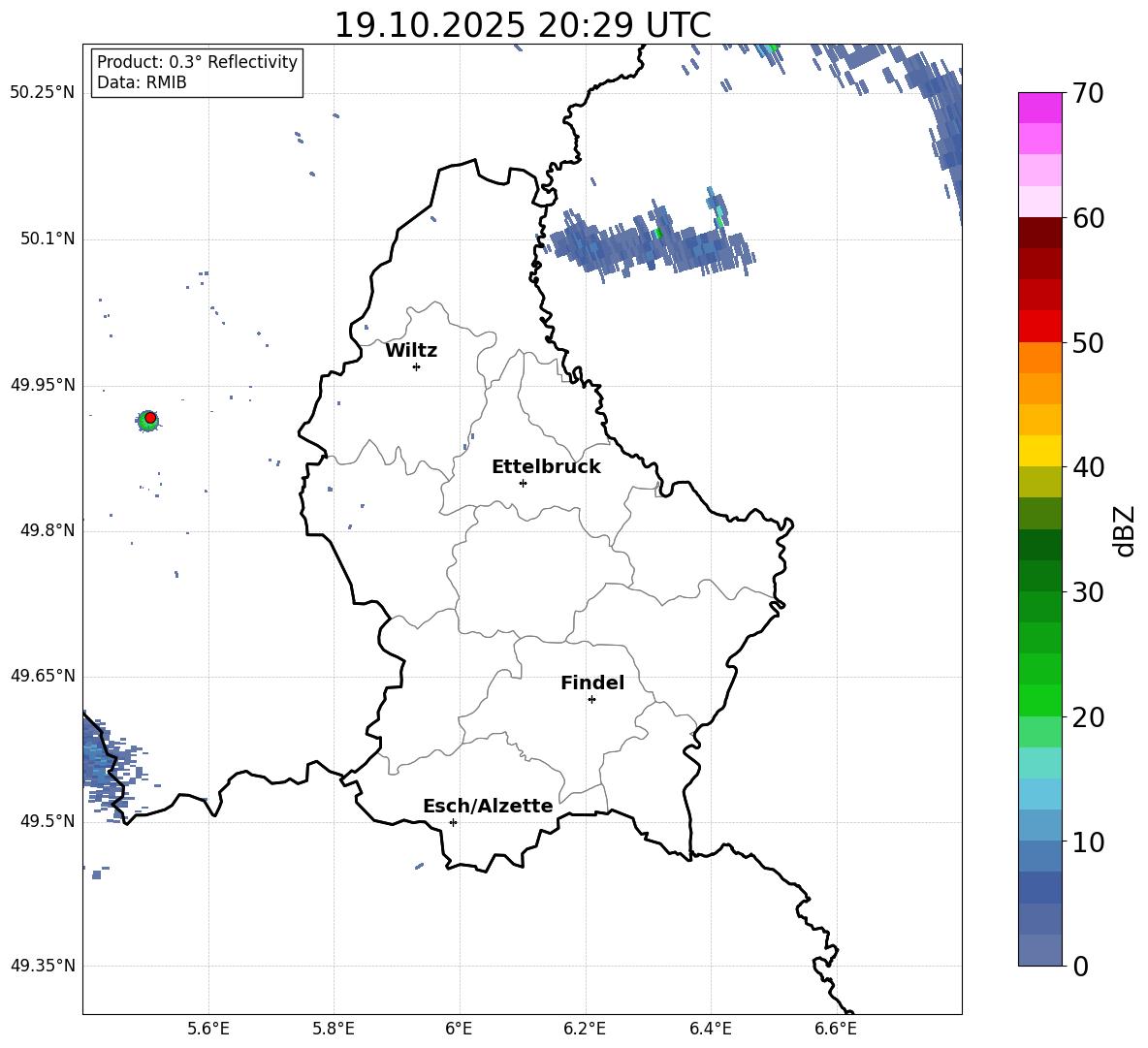
Task: Click the colorbar tick value 50
Action: click(x=1089, y=343)
